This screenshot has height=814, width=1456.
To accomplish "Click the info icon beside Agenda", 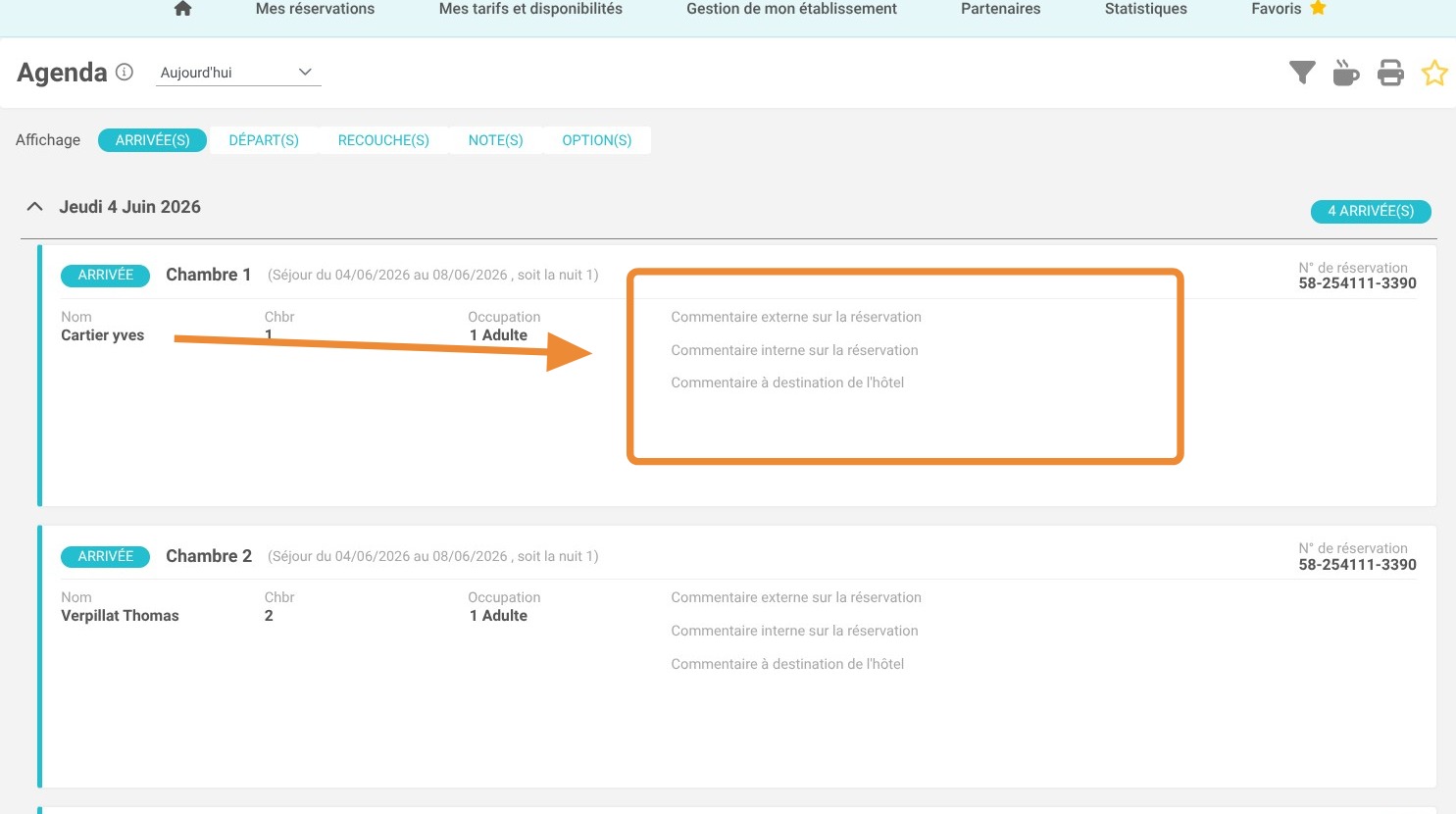I will click(x=125, y=72).
